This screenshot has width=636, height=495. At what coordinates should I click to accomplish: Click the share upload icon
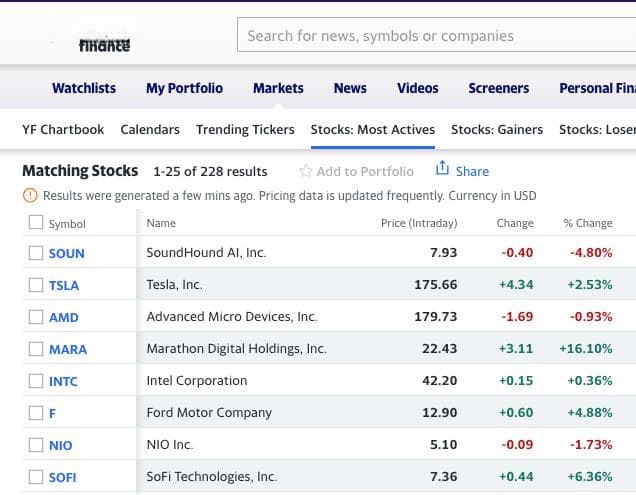pos(442,168)
